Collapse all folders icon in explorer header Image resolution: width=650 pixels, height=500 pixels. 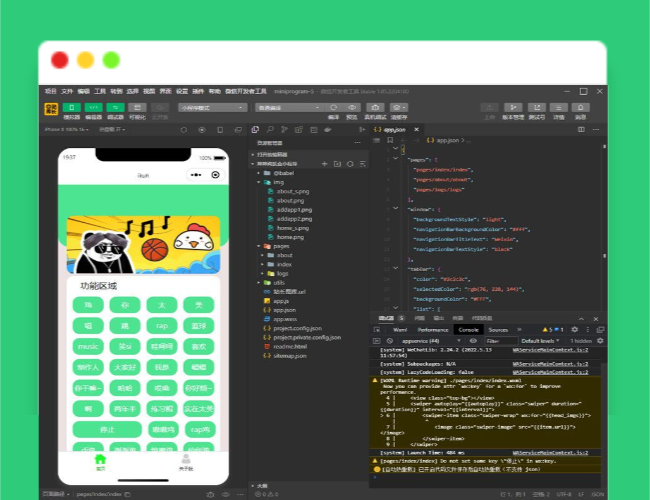(x=362, y=164)
